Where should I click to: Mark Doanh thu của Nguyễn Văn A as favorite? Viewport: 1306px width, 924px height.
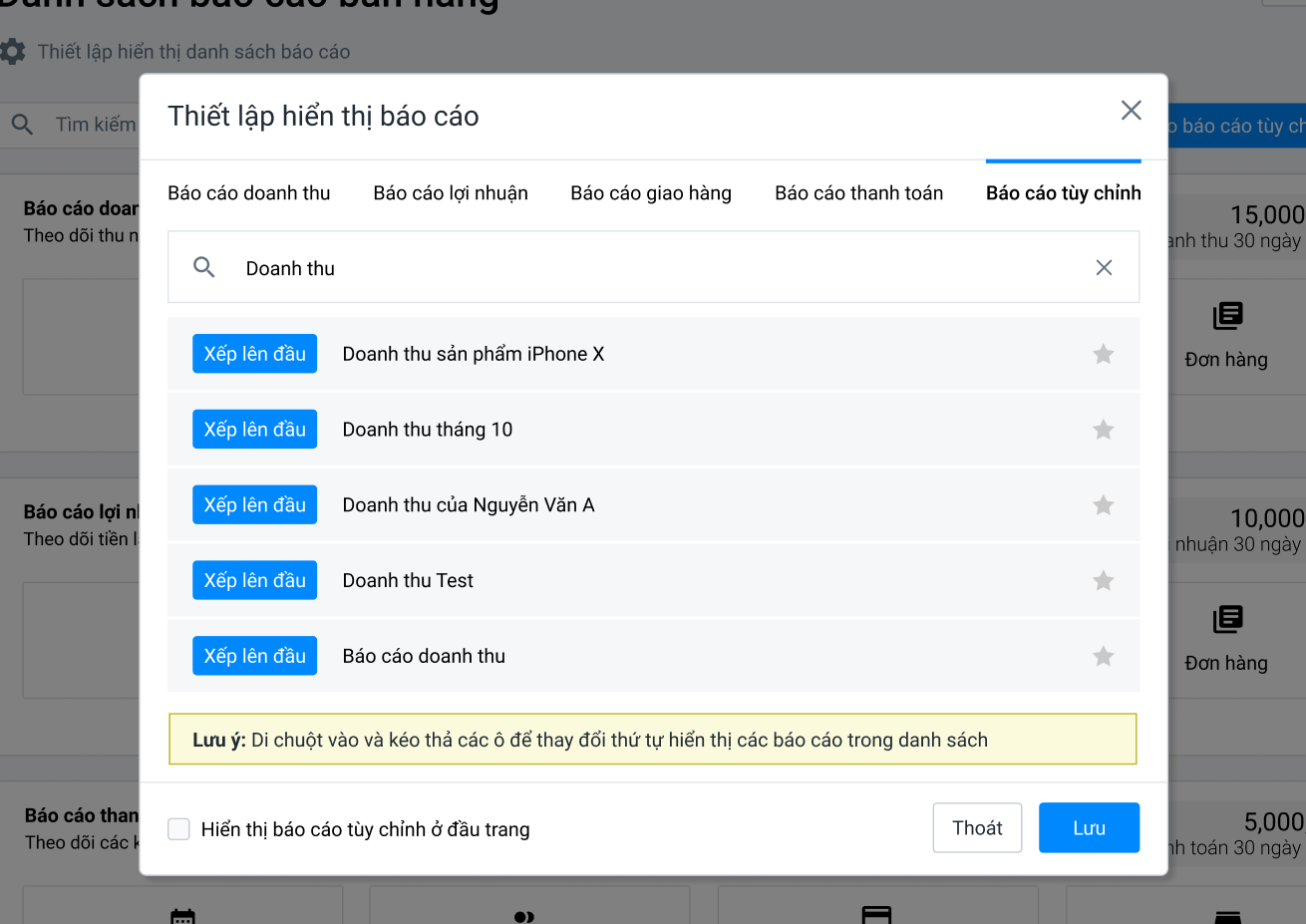click(1103, 505)
